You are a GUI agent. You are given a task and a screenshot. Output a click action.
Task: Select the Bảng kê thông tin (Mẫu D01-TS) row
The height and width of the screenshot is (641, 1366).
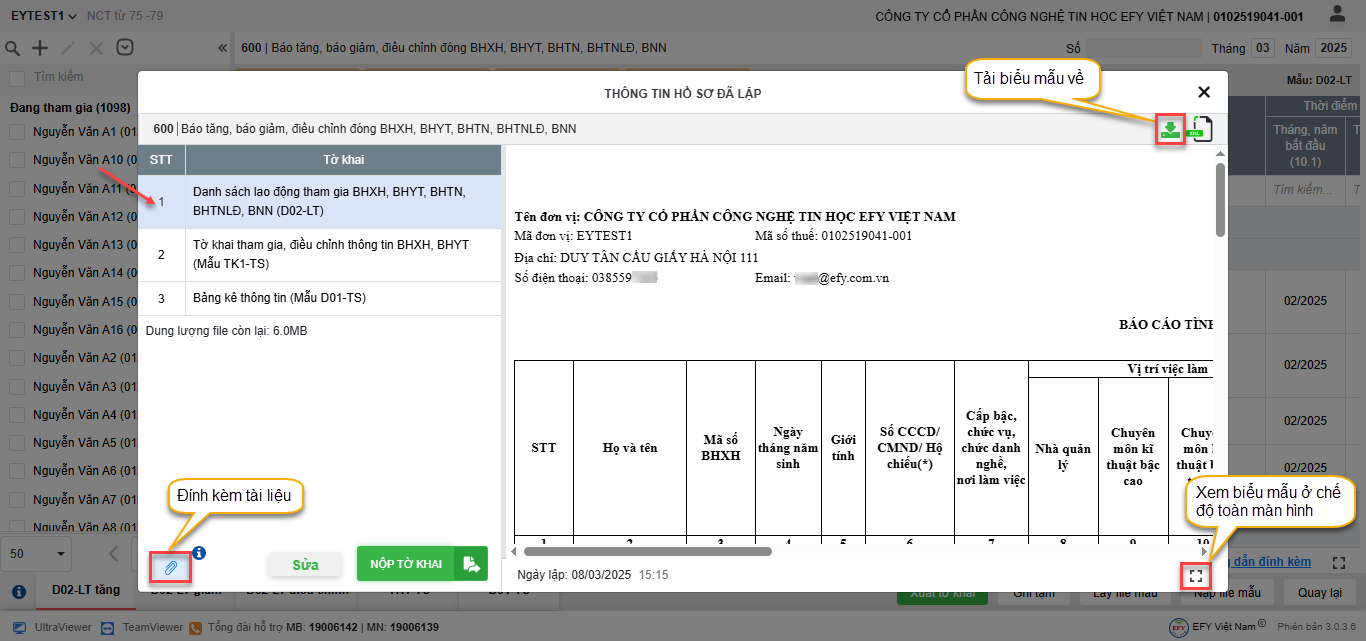(319, 298)
